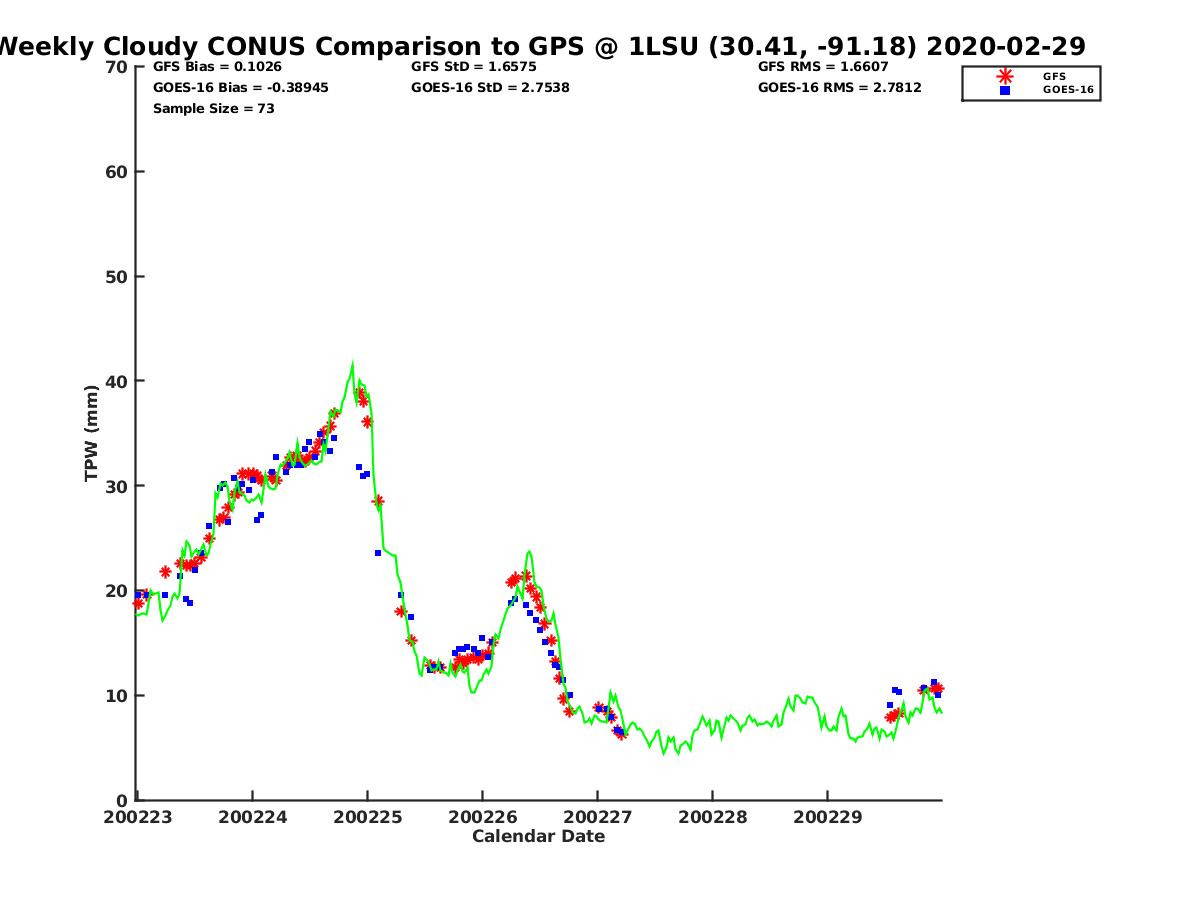Click the GOES-16 RMS = 2.7812 text

click(x=840, y=88)
